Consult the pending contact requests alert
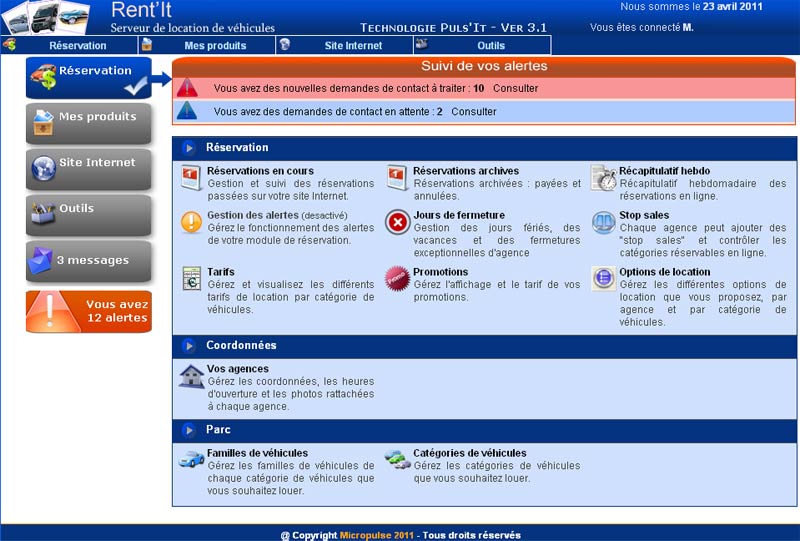 point(473,112)
